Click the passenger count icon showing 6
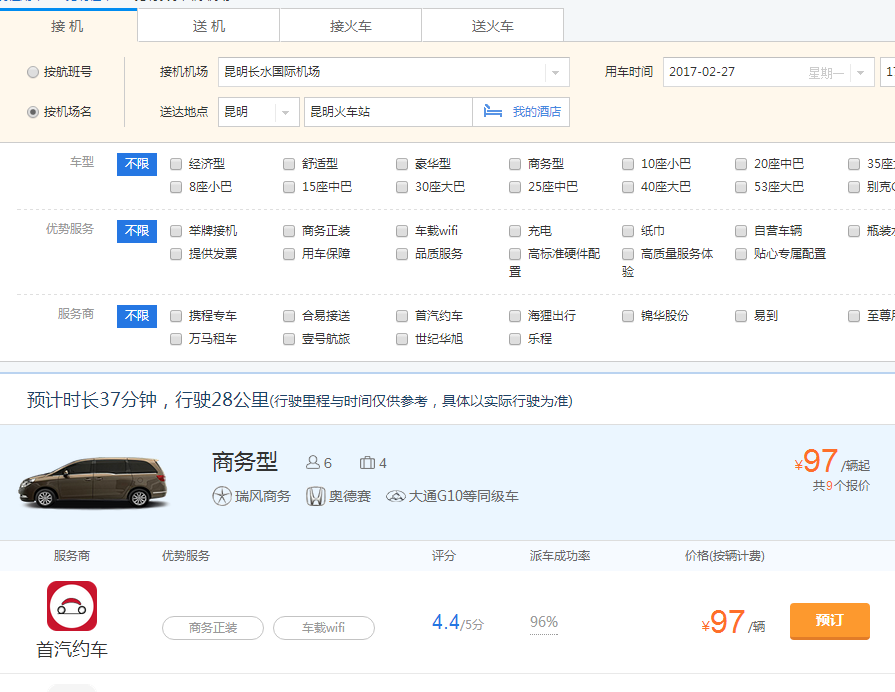The image size is (895, 692). pyautogui.click(x=313, y=462)
